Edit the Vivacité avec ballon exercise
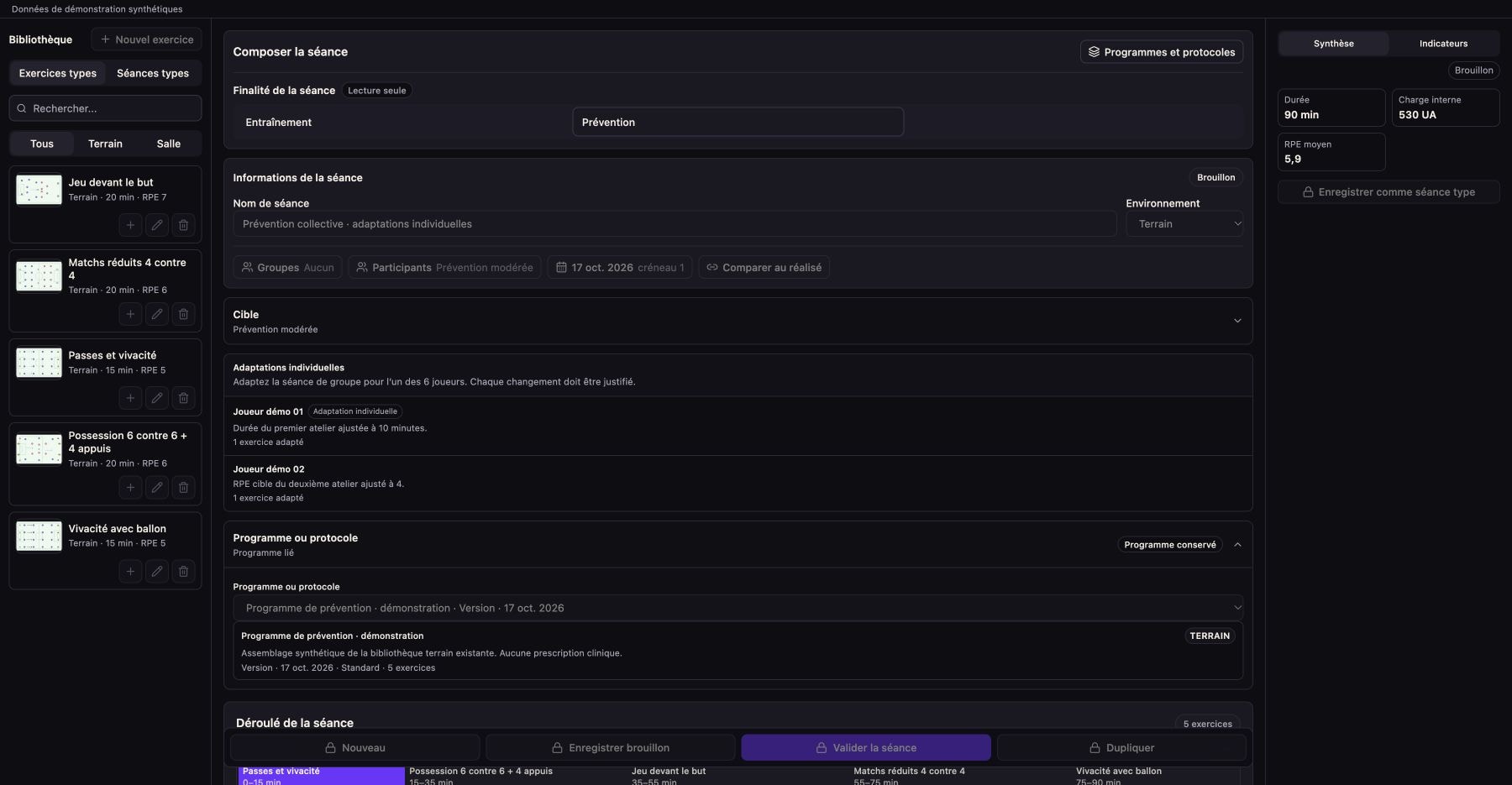 click(x=157, y=572)
